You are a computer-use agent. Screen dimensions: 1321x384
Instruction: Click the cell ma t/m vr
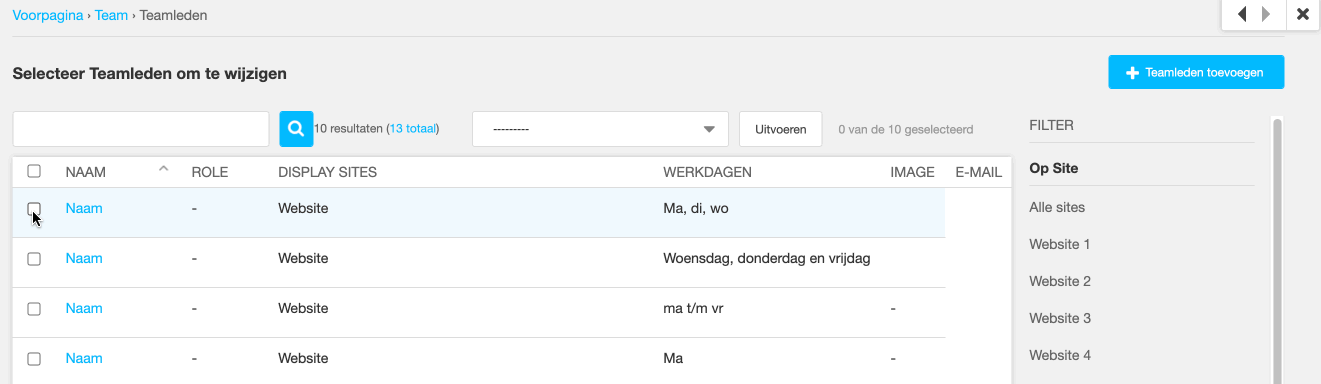click(x=693, y=308)
